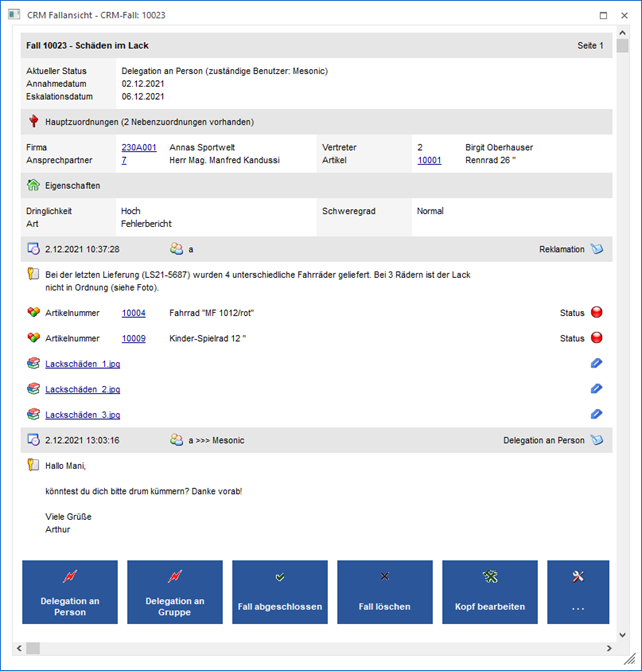Open the Lackschäden_1.jpg attachment
This screenshot has height=671, width=642.
[x=82, y=364]
